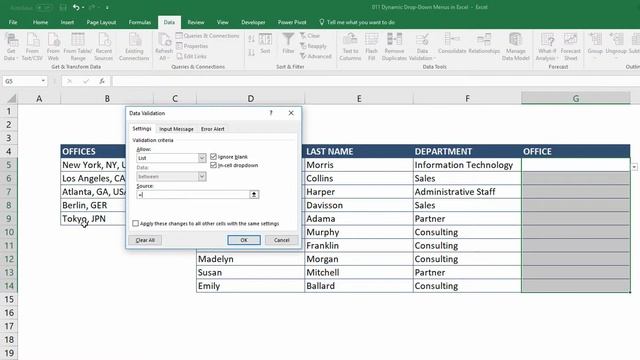Click the Properties ribbon item
Image resolution: width=640 pixels, height=360 pixels.
192,46
